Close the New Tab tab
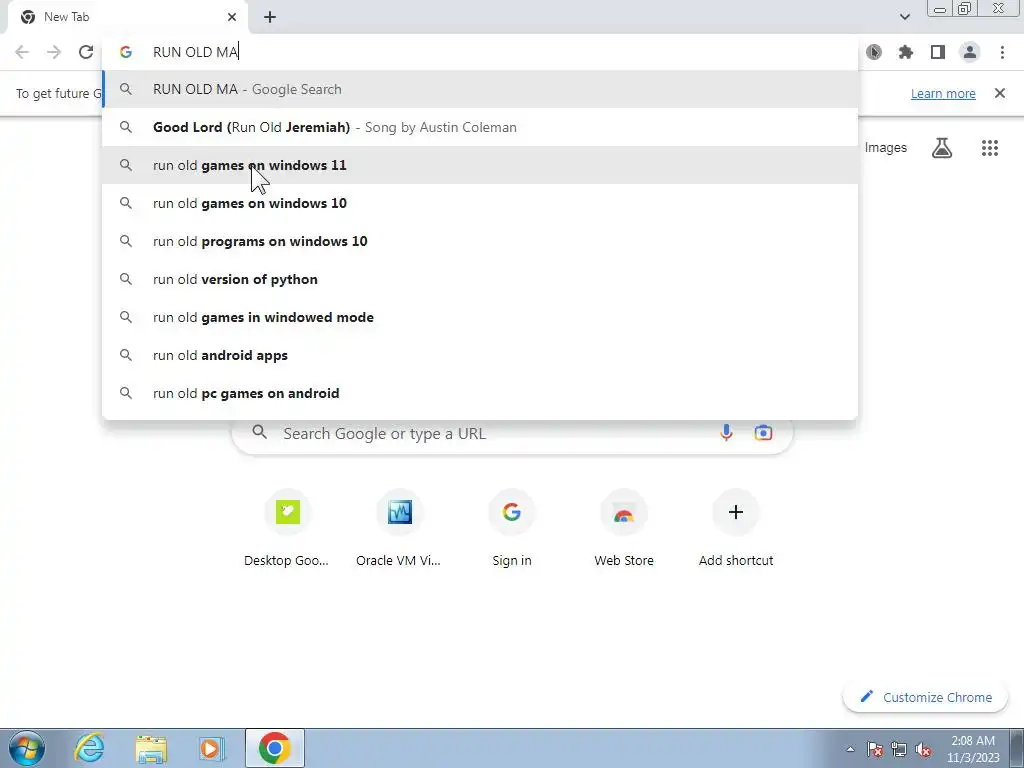 click(232, 17)
